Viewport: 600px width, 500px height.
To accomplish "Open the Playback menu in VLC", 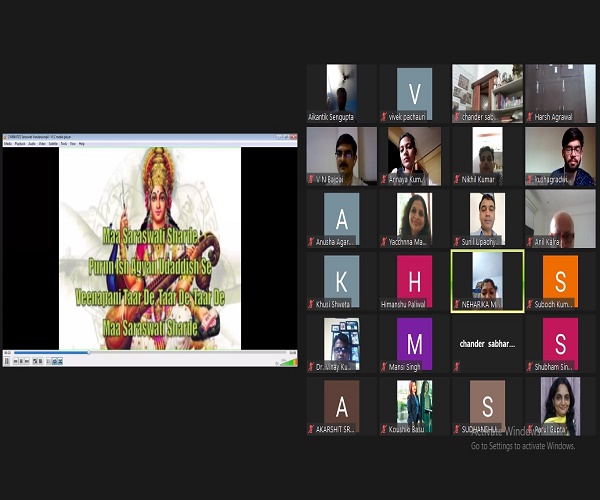I will point(20,144).
